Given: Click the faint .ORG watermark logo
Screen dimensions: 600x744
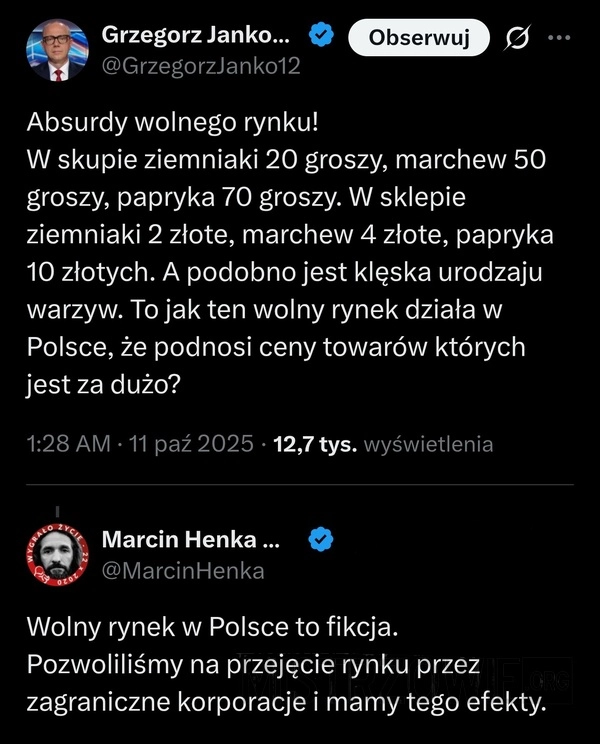Looking at the screenshot, I should pos(550,679).
